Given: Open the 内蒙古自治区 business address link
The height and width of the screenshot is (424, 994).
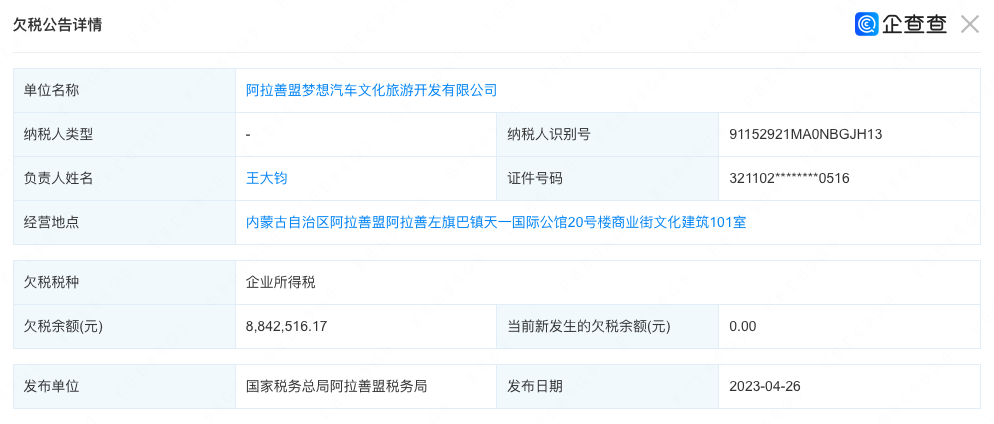Looking at the screenshot, I should (x=496, y=222).
